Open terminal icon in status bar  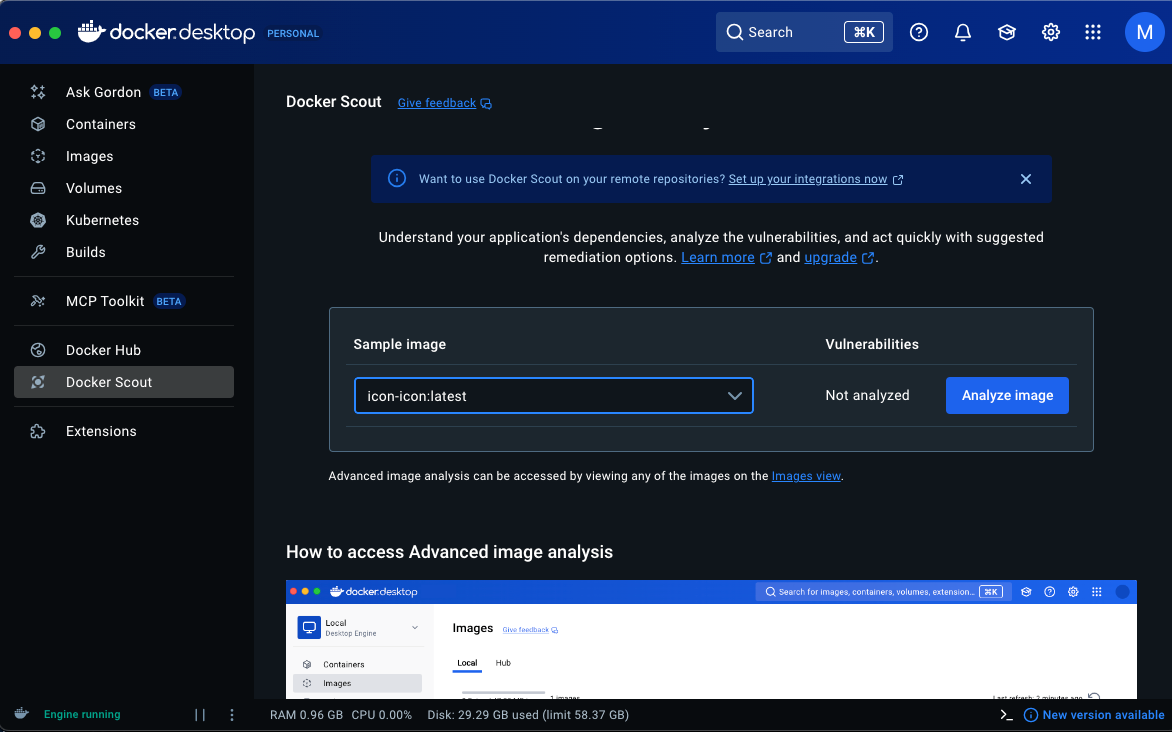(1006, 715)
